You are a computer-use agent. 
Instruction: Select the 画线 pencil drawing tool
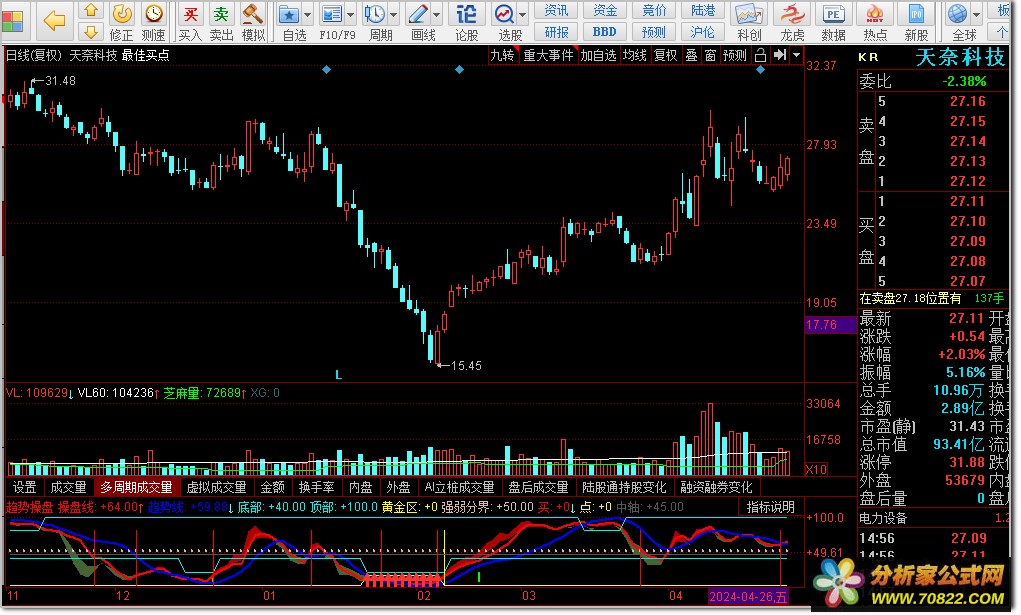418,14
